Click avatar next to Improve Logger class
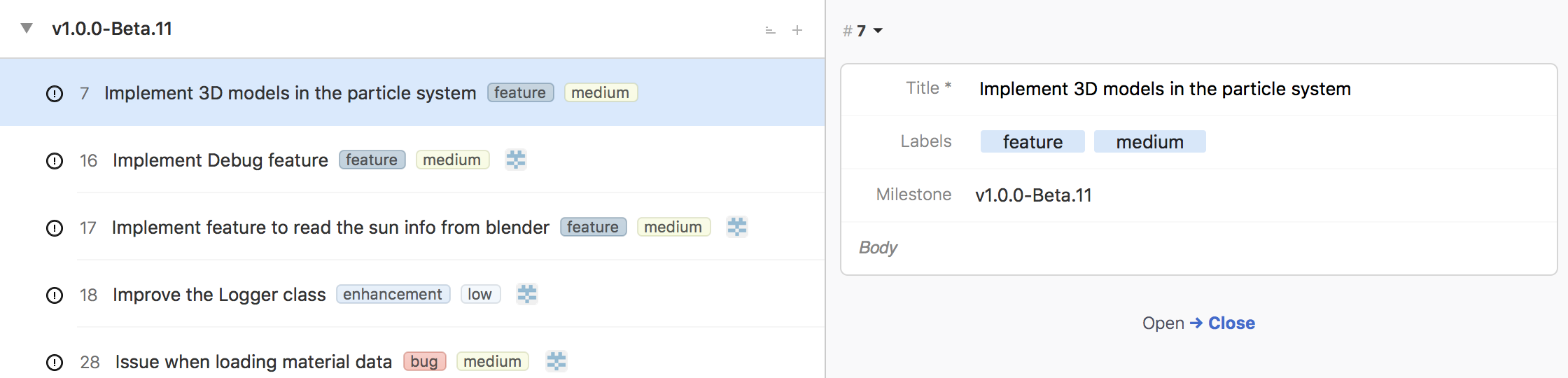The image size is (1568, 378). (527, 294)
